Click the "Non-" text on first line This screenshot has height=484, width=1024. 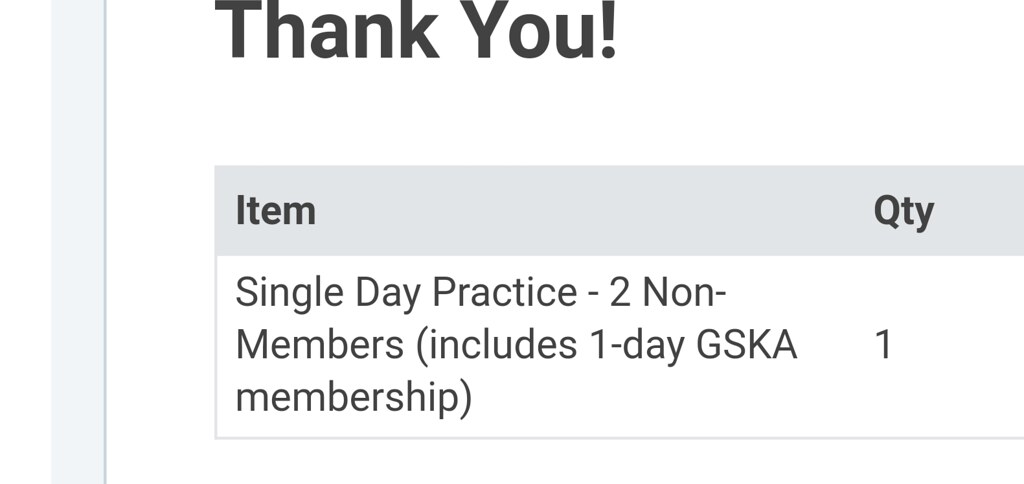[684, 292]
